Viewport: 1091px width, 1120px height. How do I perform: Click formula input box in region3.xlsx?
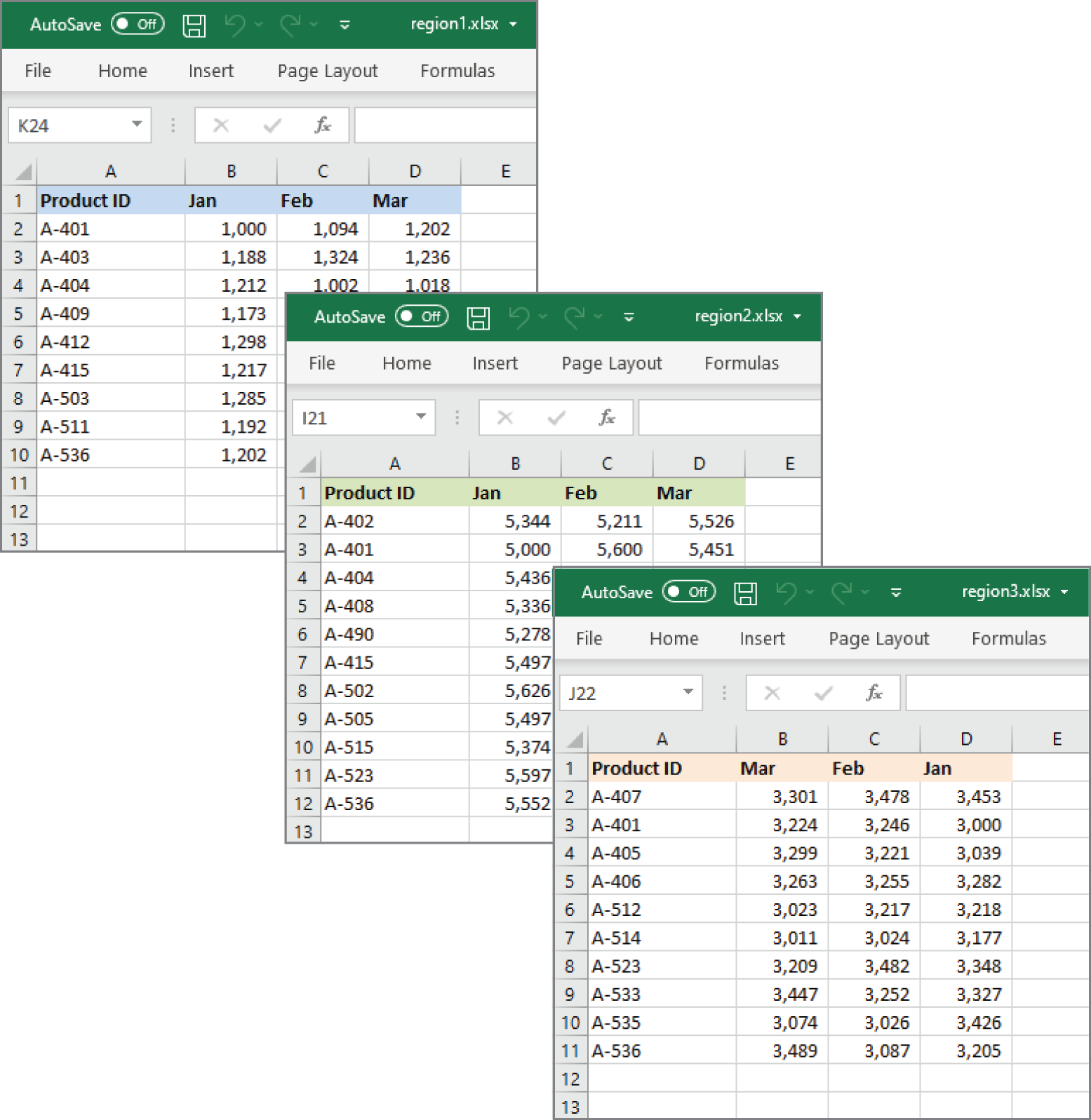(x=997, y=694)
